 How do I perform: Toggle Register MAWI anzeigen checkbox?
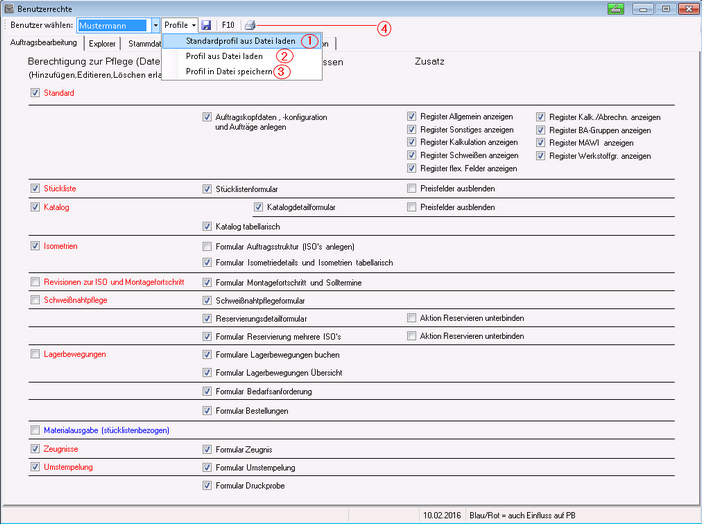pos(541,142)
